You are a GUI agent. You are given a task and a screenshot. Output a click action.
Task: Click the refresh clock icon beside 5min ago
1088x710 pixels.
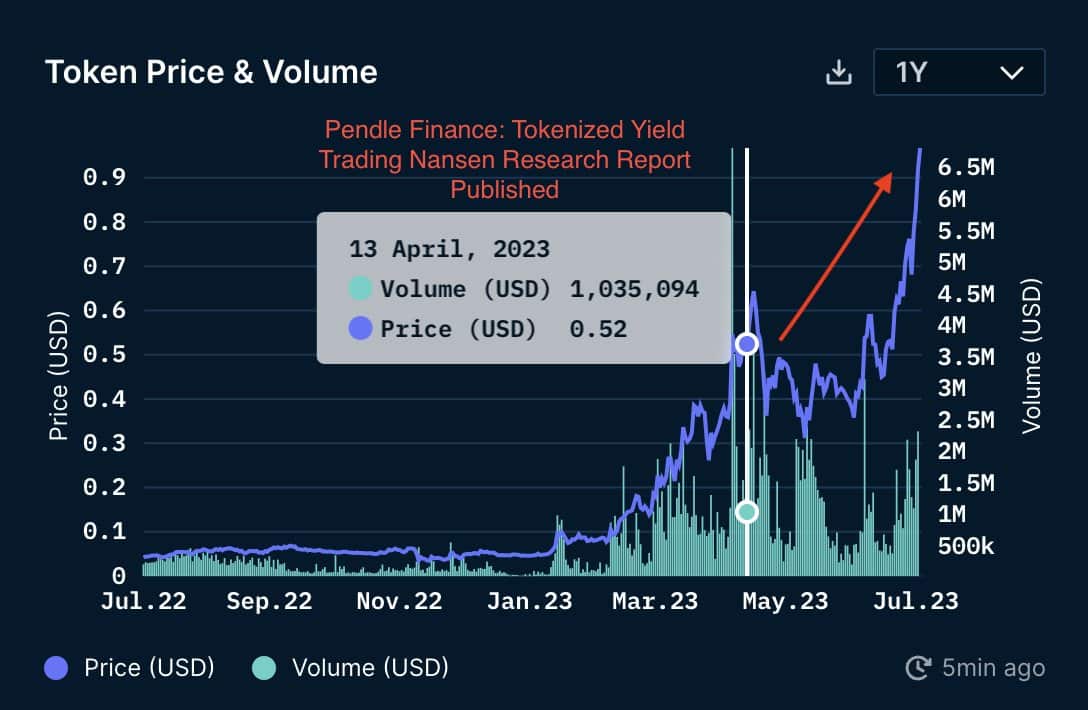click(x=918, y=668)
